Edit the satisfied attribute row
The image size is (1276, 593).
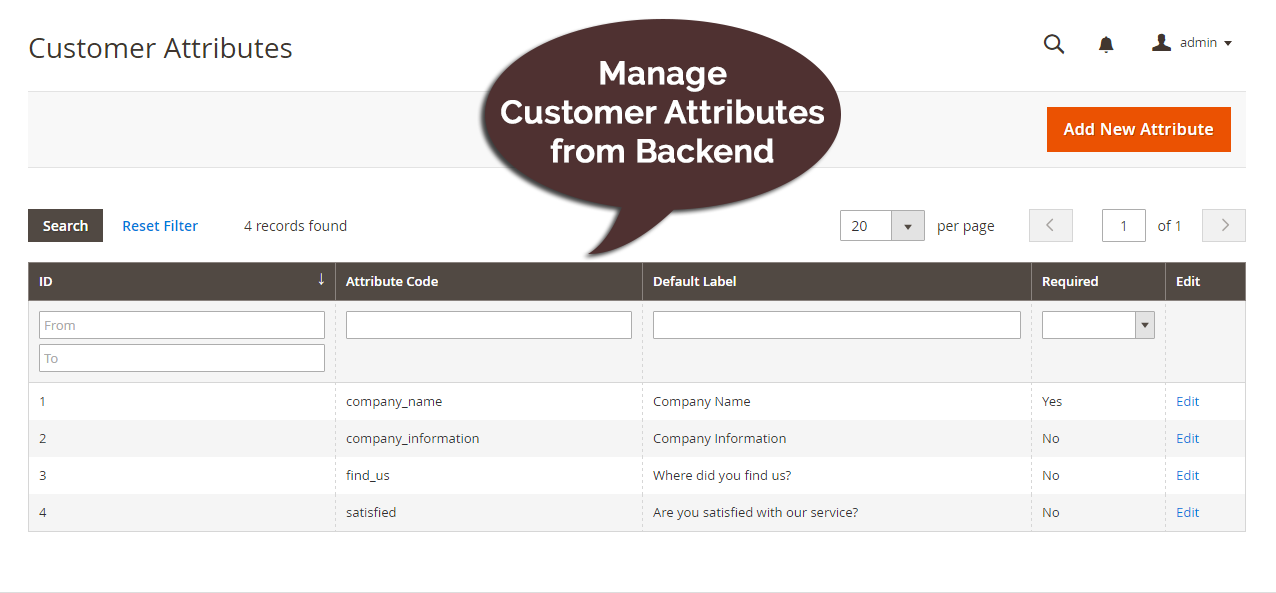coord(1187,512)
